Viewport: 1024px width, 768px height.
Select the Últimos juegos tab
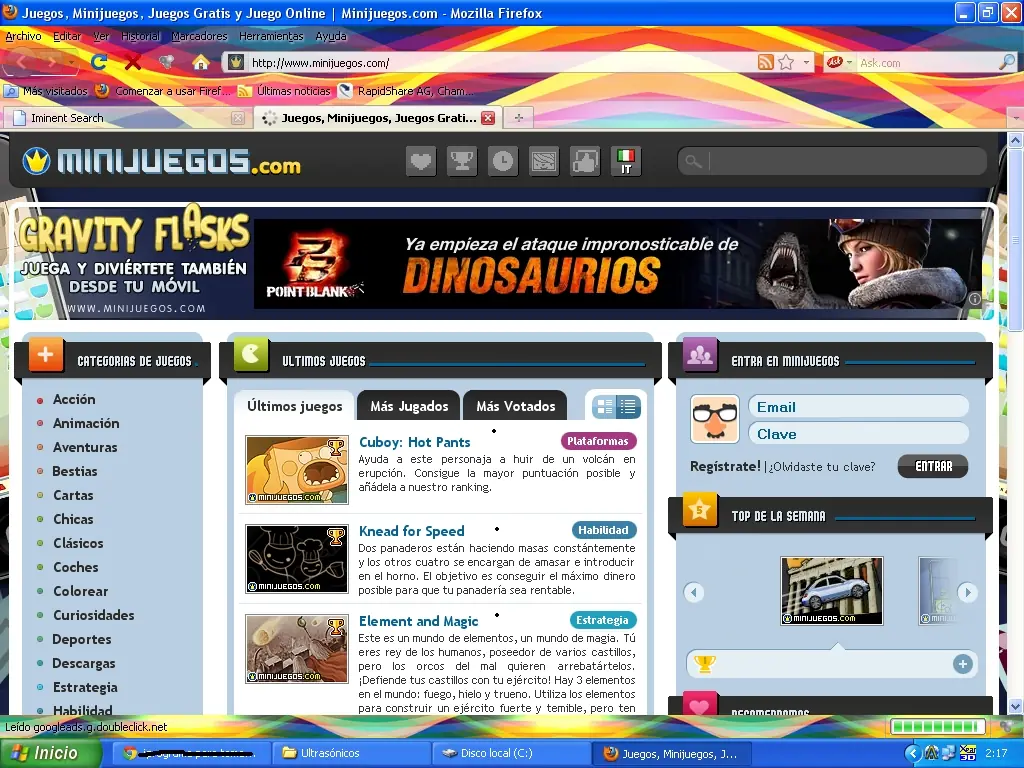(295, 406)
